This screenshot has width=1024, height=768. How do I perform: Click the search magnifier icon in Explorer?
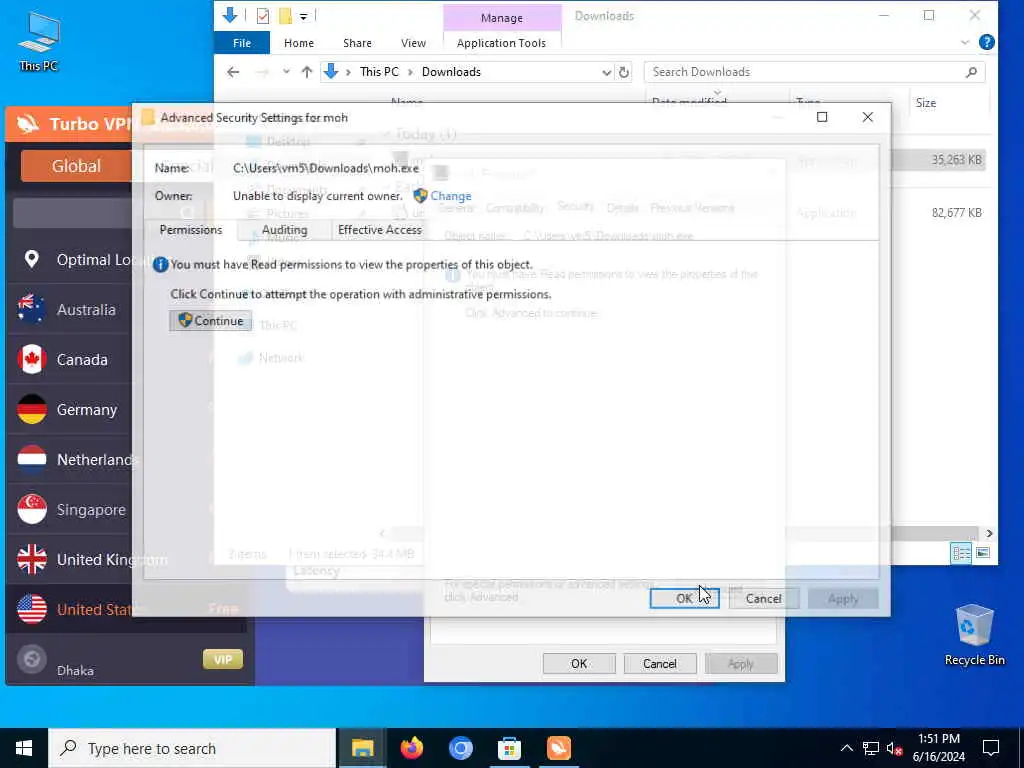pos(971,72)
